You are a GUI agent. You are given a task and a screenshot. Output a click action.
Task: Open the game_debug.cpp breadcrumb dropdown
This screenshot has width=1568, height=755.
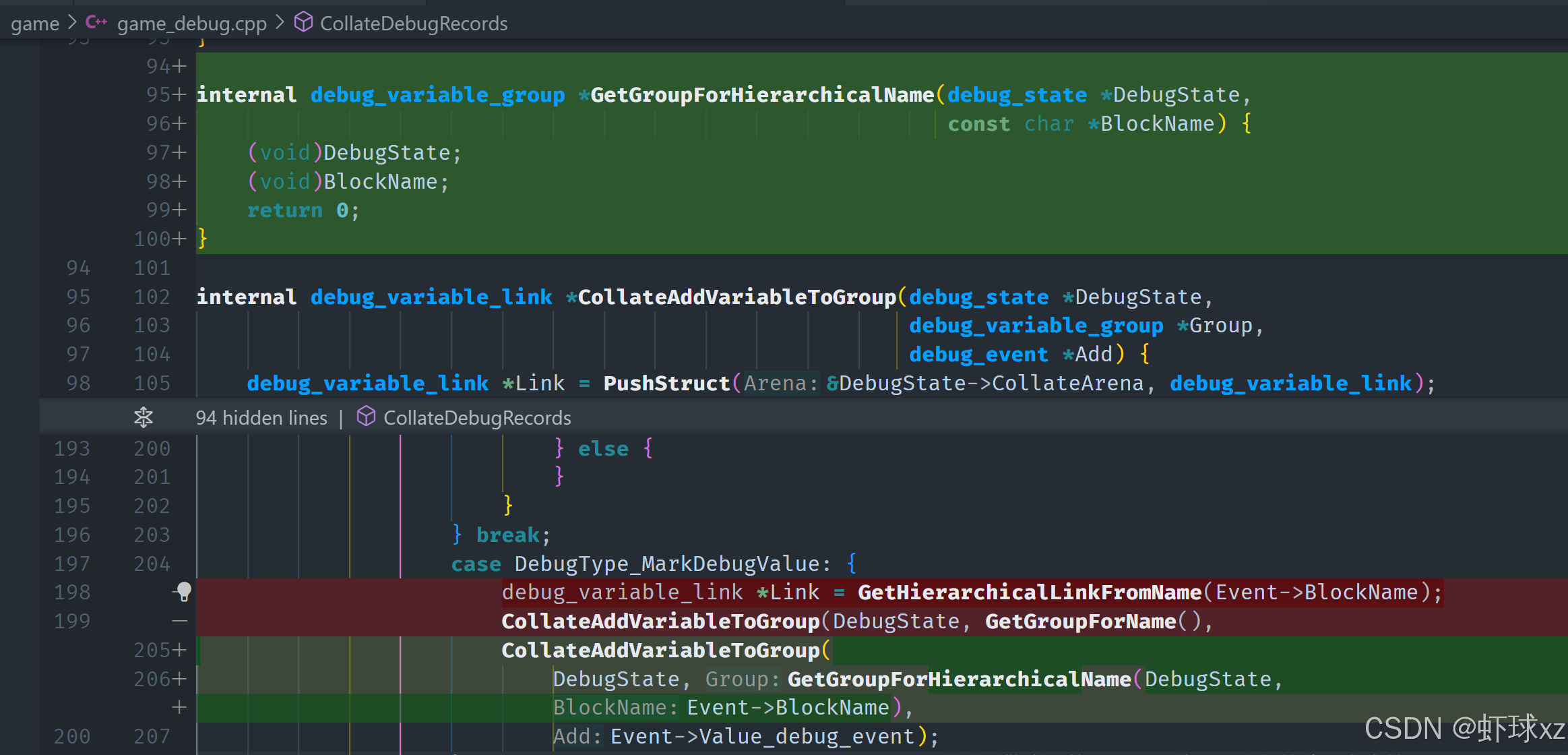(x=192, y=24)
